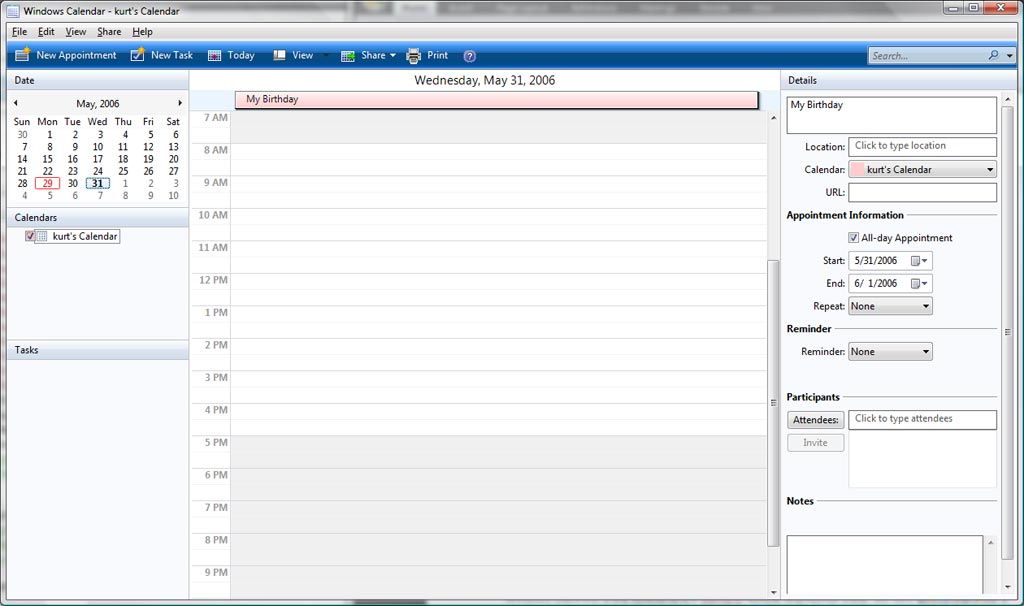The image size is (1024, 606).
Task: Click kurt's Calendar list icon
Action: (x=42, y=236)
